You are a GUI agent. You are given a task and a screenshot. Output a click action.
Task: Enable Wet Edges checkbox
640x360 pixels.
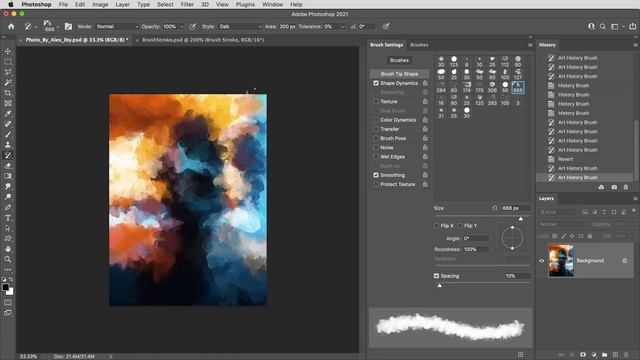pyautogui.click(x=376, y=157)
